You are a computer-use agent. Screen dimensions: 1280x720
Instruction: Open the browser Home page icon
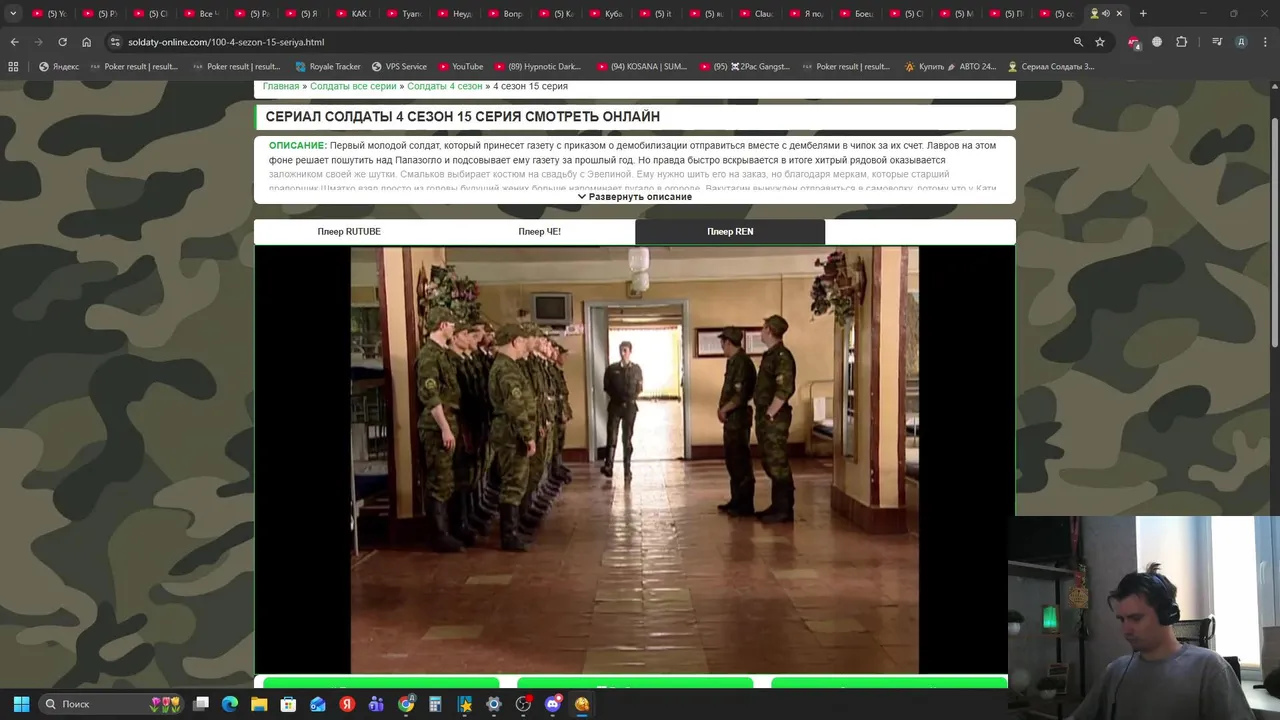coord(86,42)
